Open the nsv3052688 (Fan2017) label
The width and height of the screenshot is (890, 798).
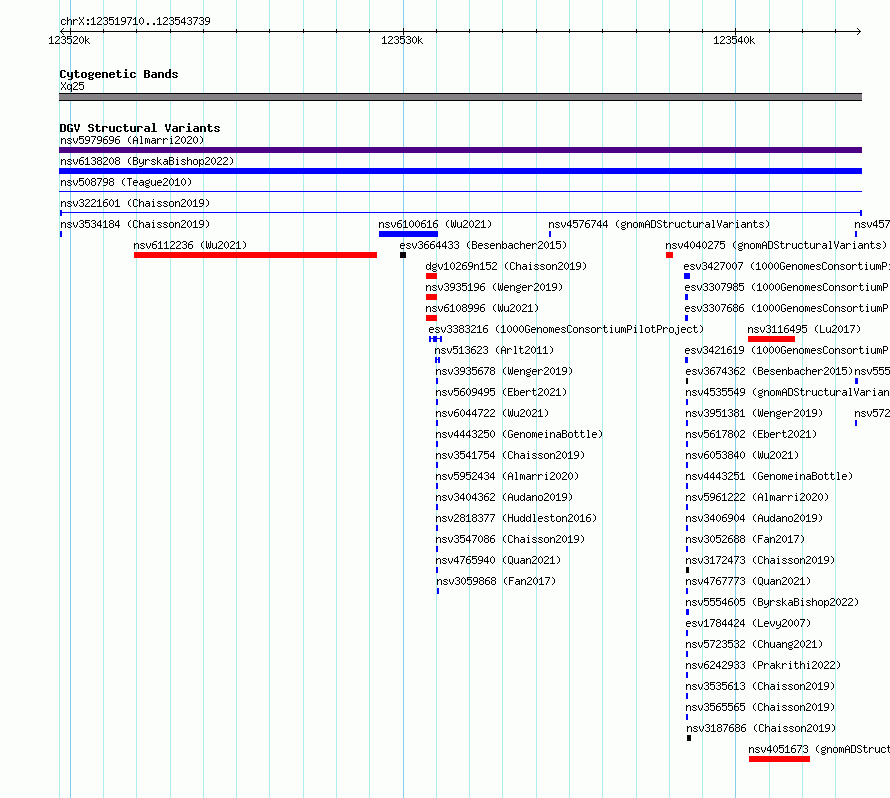tap(745, 539)
